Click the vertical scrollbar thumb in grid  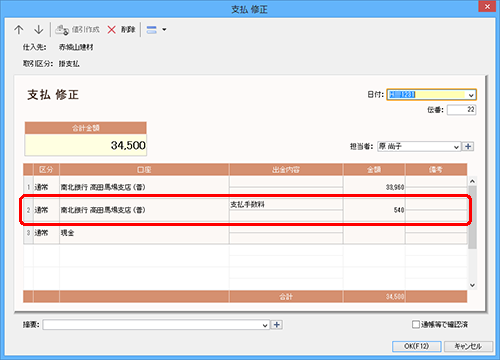point(472,217)
